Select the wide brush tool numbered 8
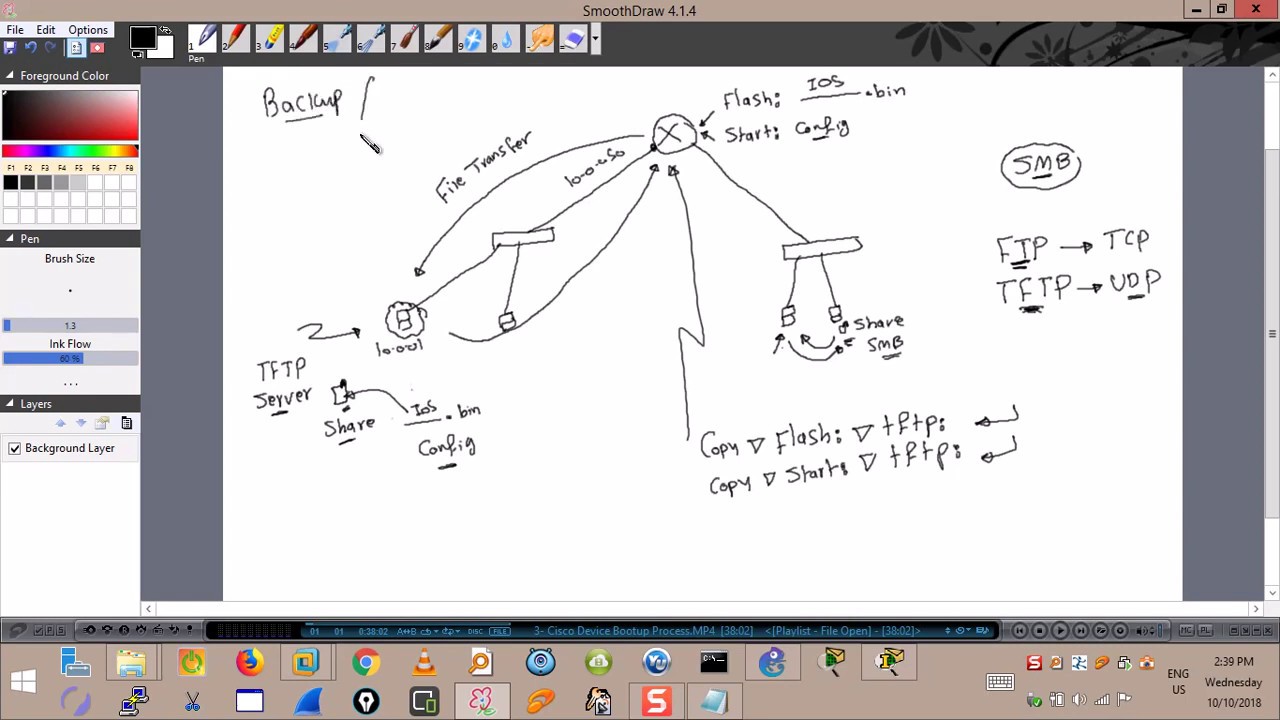 pyautogui.click(x=439, y=39)
